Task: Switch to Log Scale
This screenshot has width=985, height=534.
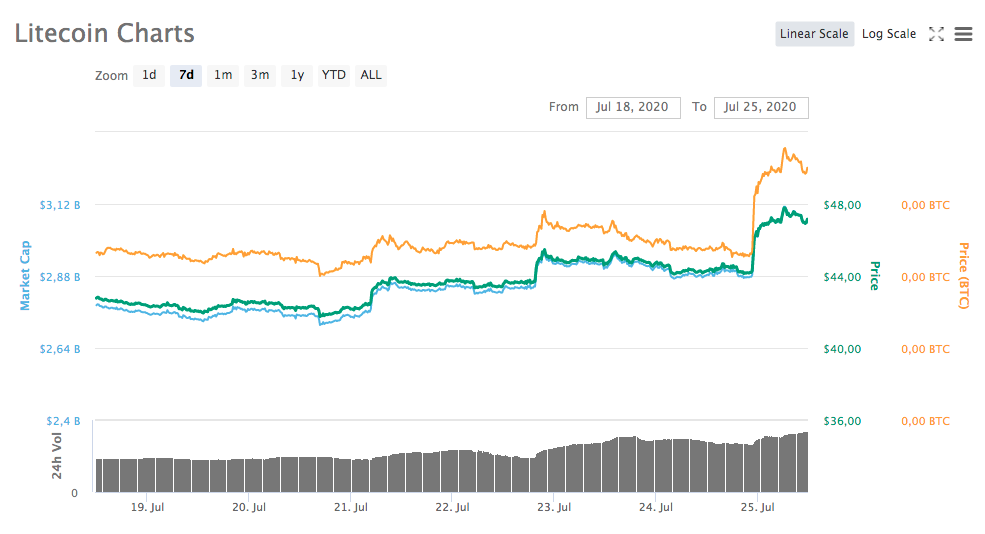Action: (x=888, y=34)
